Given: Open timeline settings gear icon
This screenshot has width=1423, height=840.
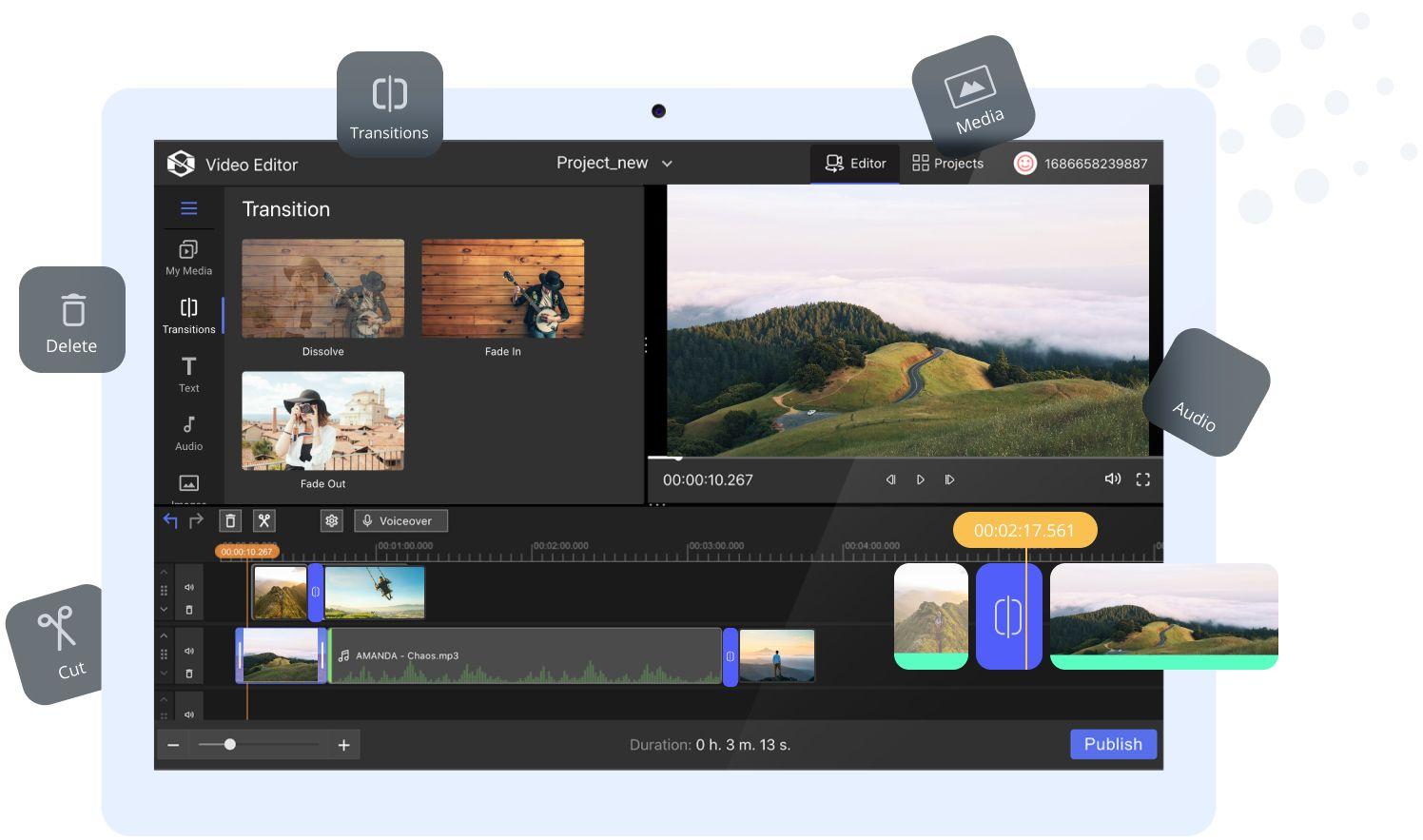Looking at the screenshot, I should pos(331,520).
